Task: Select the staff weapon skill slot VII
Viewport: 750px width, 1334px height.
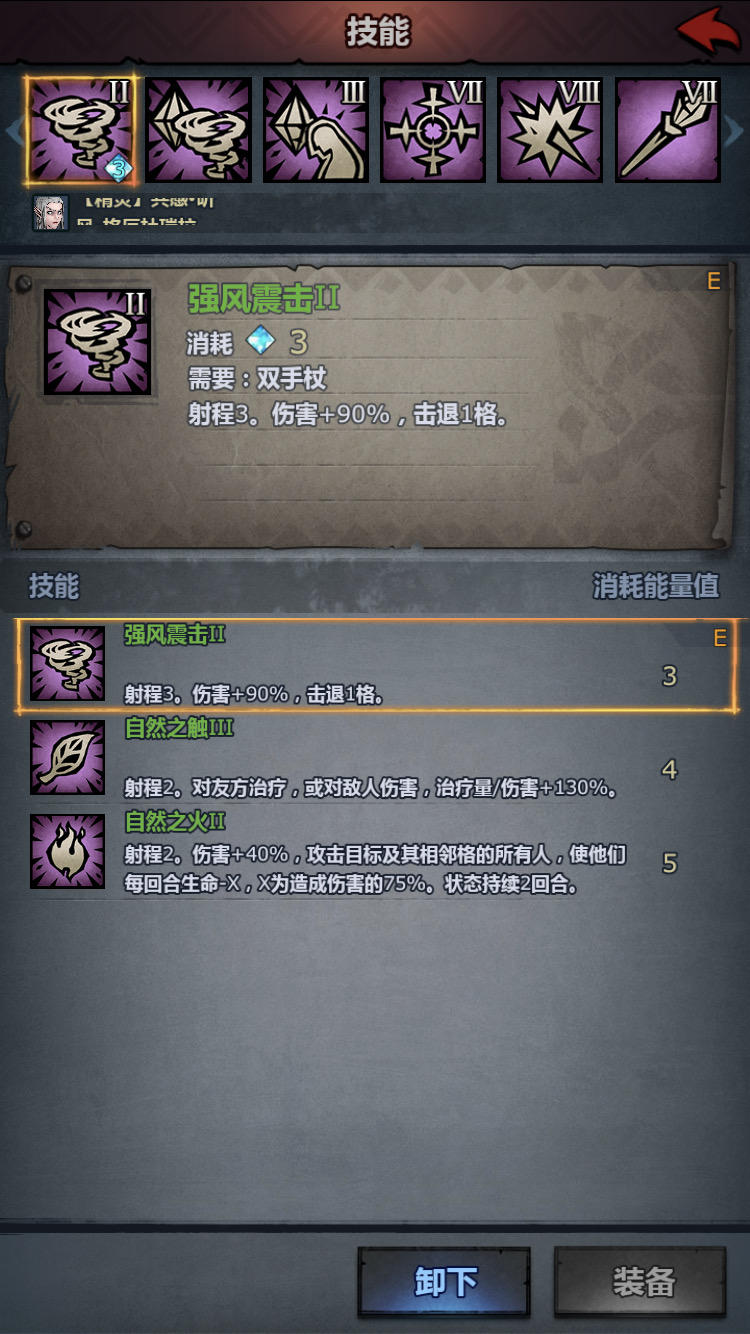Action: pos(668,130)
